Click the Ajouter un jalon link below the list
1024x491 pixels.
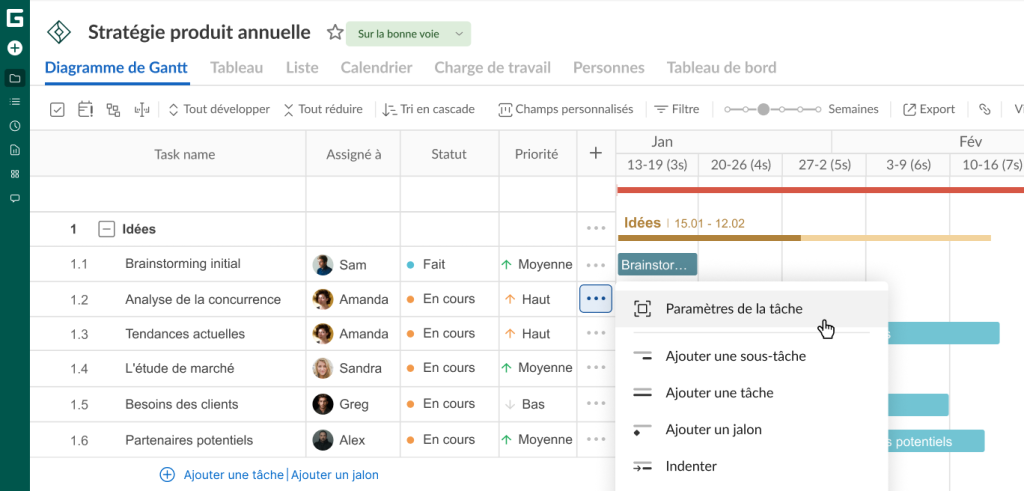click(334, 475)
